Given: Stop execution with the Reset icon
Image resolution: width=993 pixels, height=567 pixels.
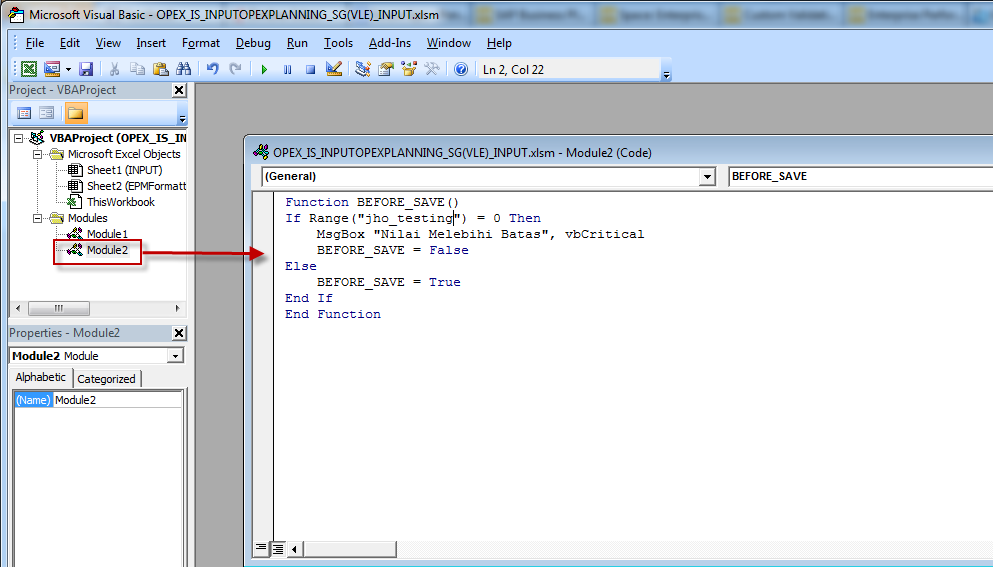Looking at the screenshot, I should coord(310,69).
